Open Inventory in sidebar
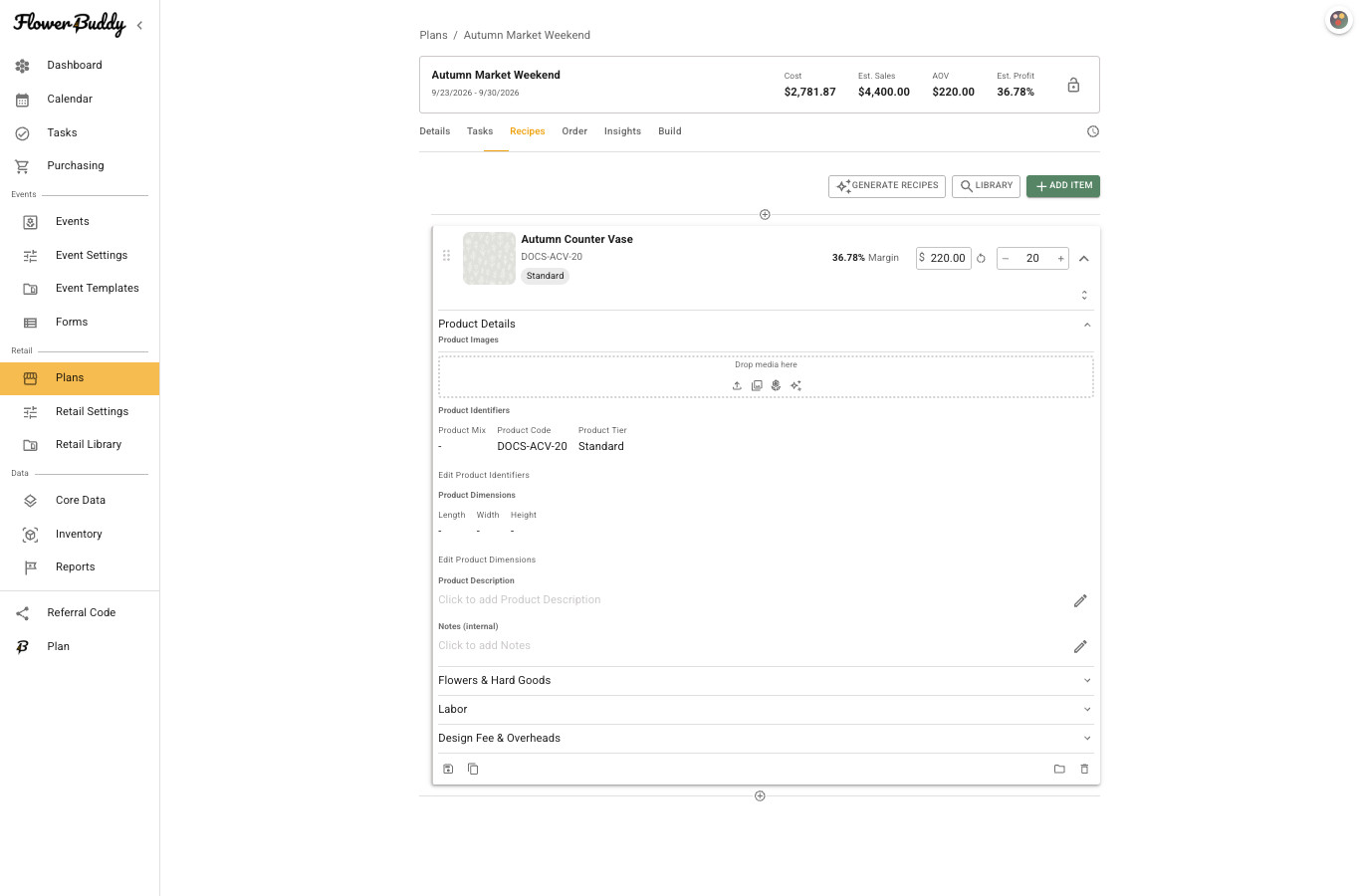The image size is (1359, 896). tap(80, 535)
